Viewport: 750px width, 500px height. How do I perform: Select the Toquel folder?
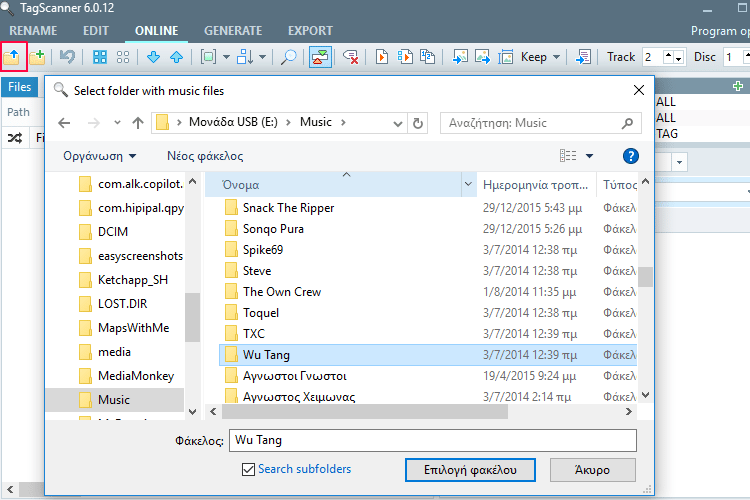[428, 313]
